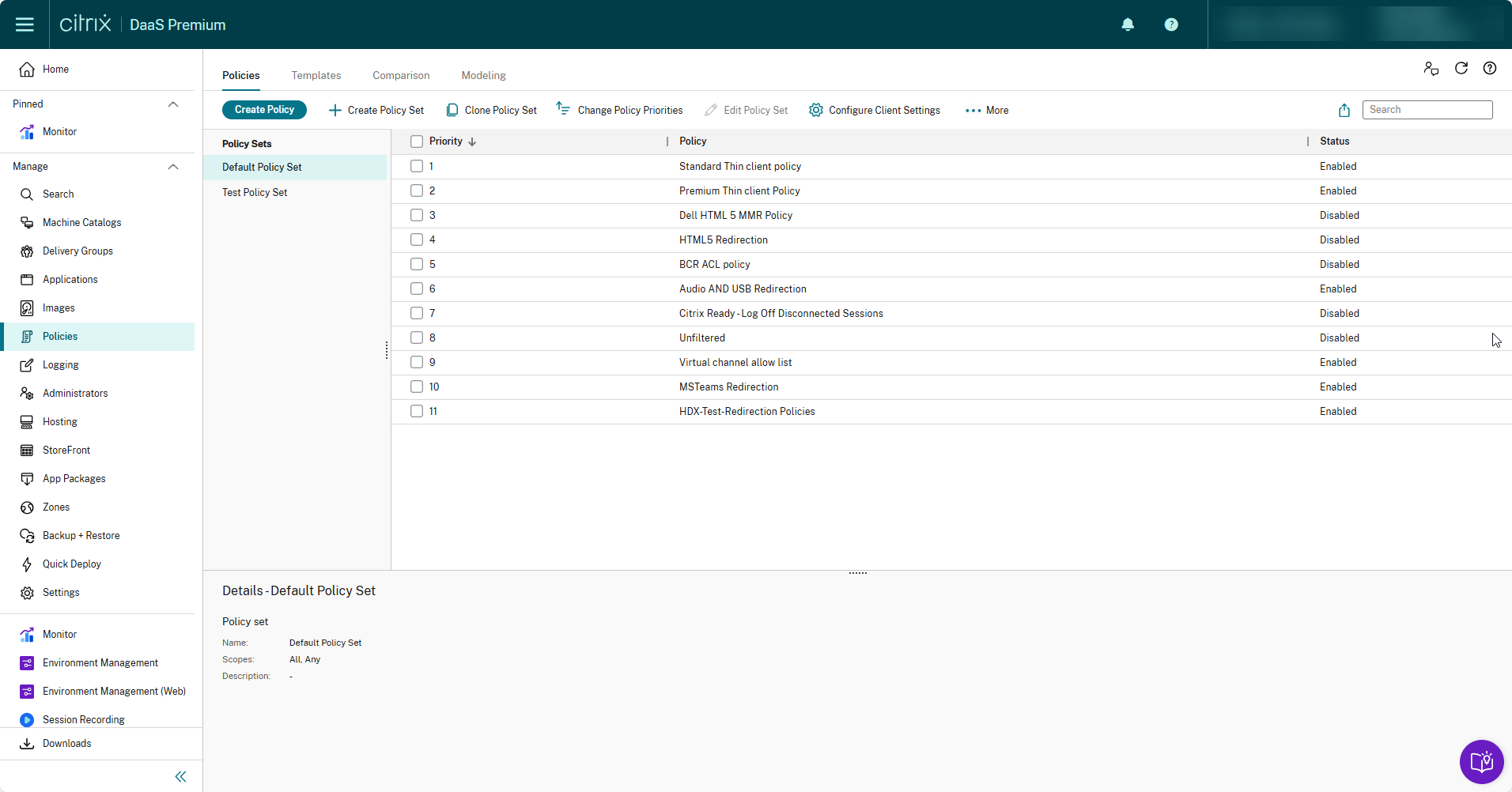The width and height of the screenshot is (1512, 792).
Task: Open the feedback chat icon
Action: point(1431,69)
